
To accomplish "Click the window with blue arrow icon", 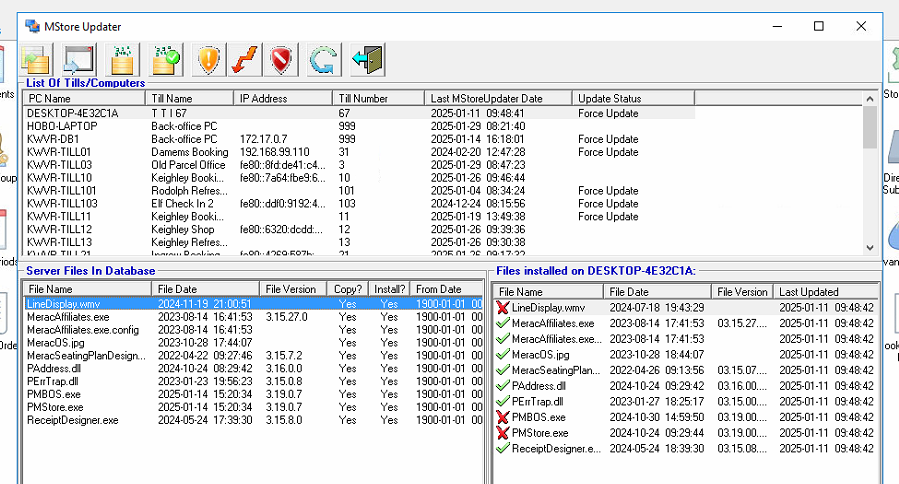I will click(79, 59).
